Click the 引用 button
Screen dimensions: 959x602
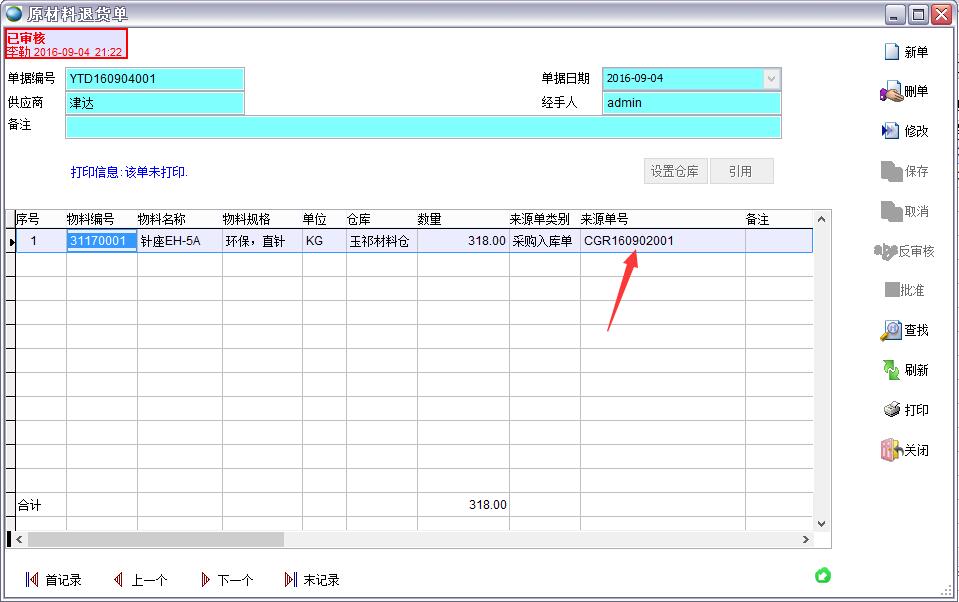click(741, 170)
